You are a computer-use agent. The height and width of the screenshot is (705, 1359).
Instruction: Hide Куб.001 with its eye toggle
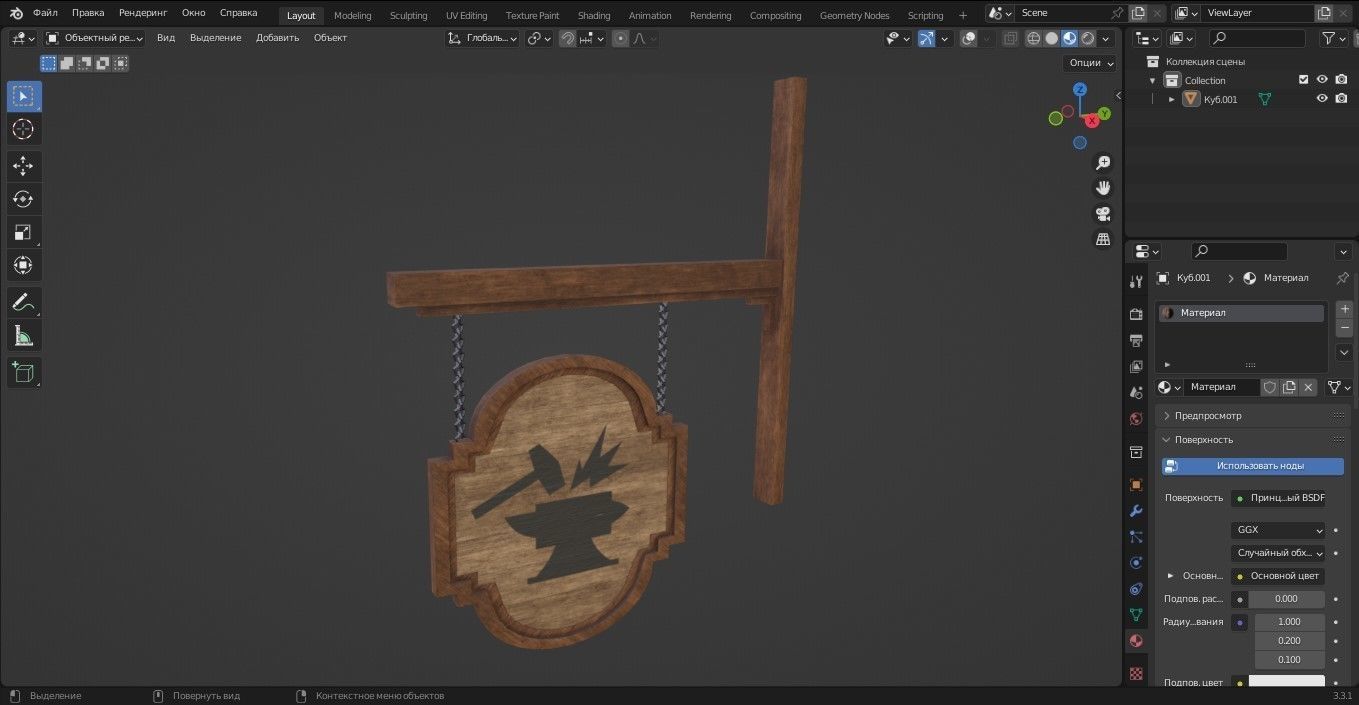coord(1322,98)
